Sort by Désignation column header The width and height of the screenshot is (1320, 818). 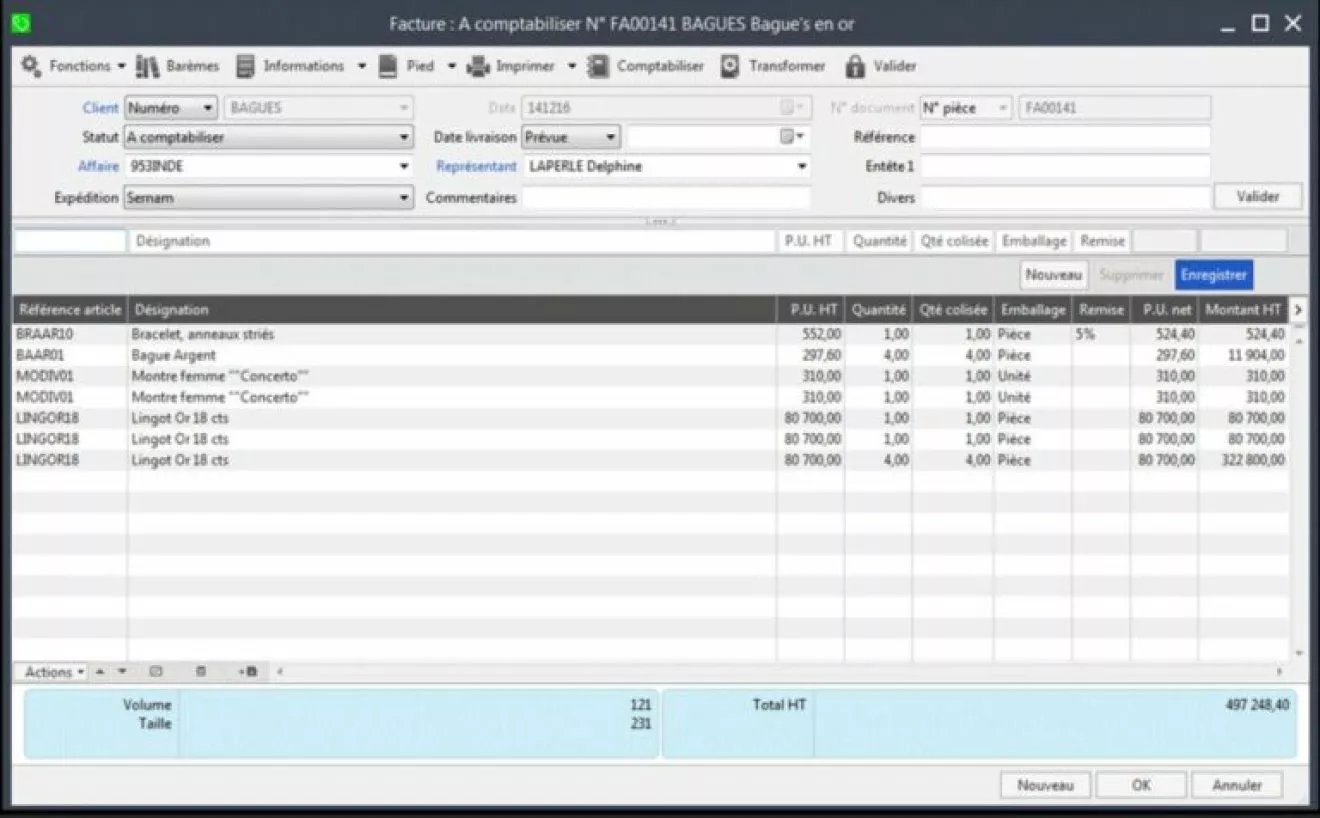[452, 310]
